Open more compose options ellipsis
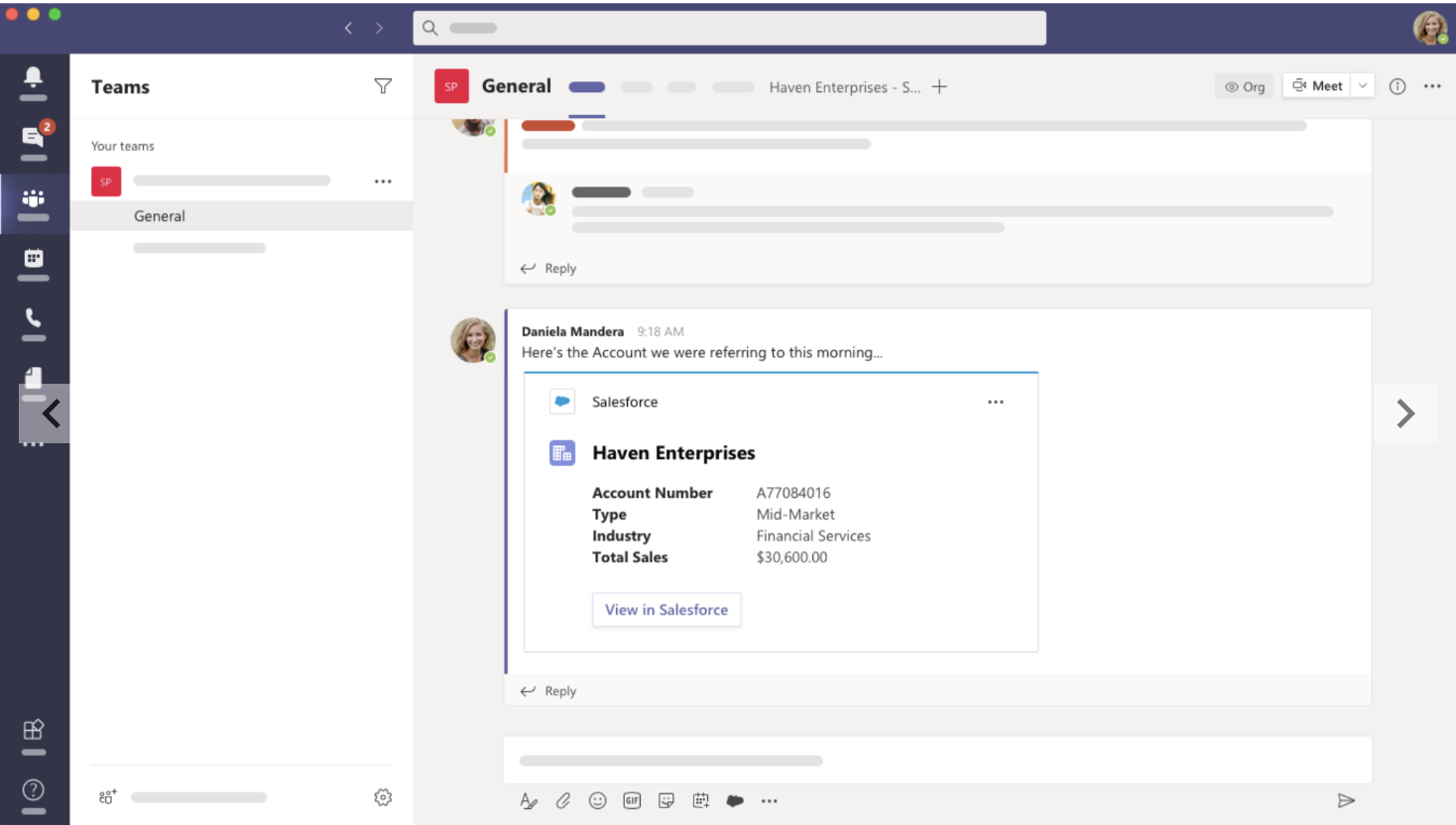This screenshot has height=825, width=1456. click(770, 801)
